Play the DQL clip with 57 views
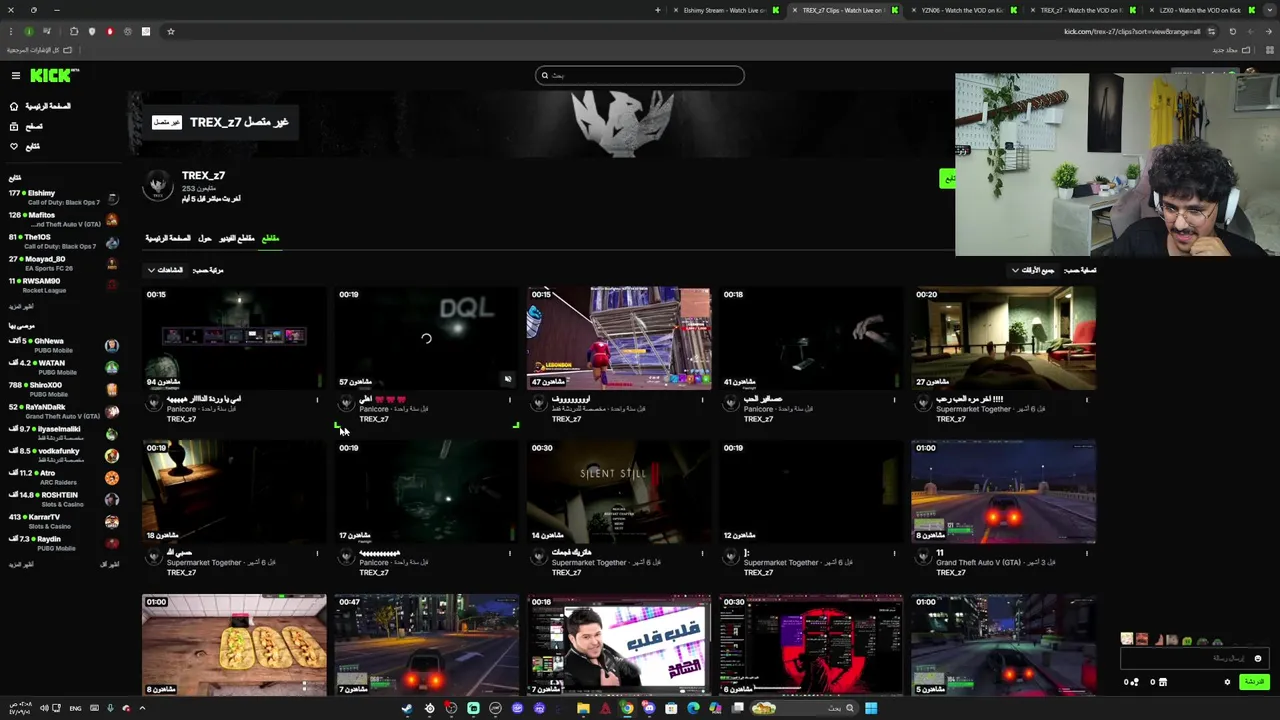Screen dimensions: 1280x720 tap(426, 338)
